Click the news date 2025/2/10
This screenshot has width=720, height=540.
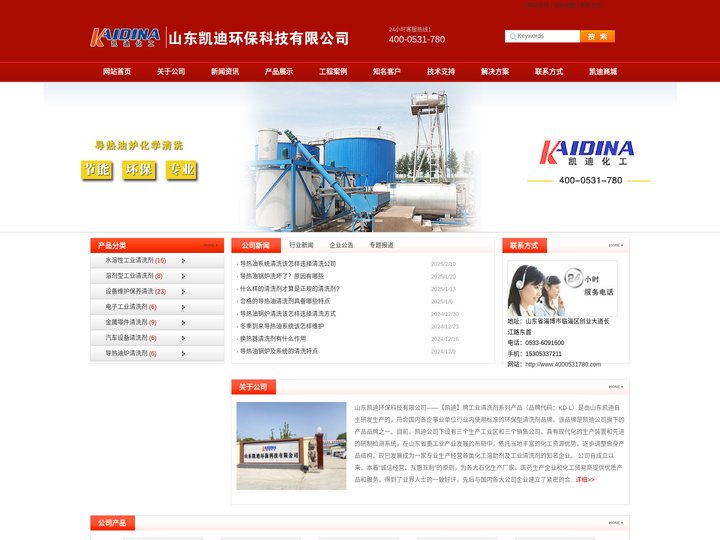(443, 264)
